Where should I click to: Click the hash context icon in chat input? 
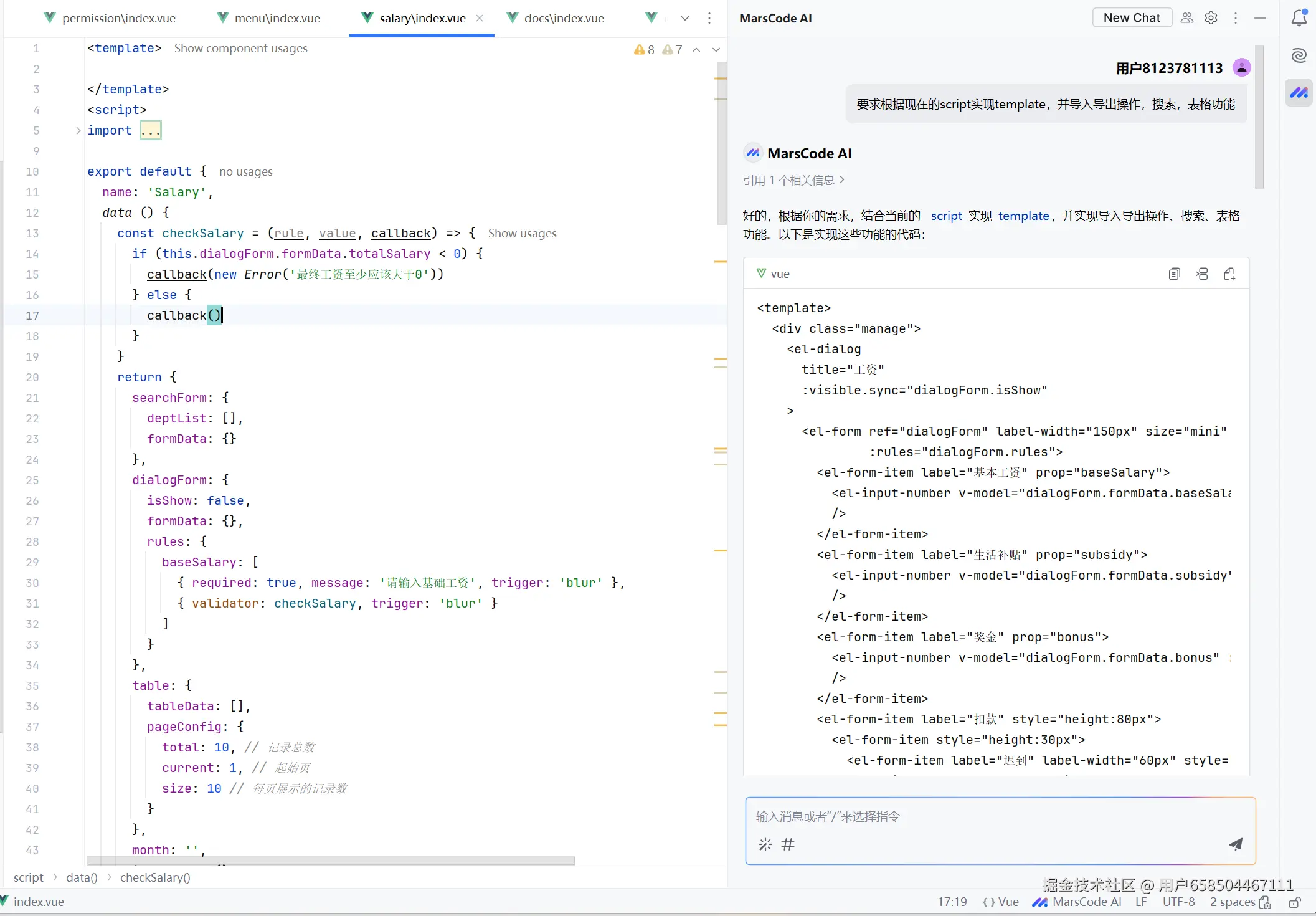[x=788, y=844]
